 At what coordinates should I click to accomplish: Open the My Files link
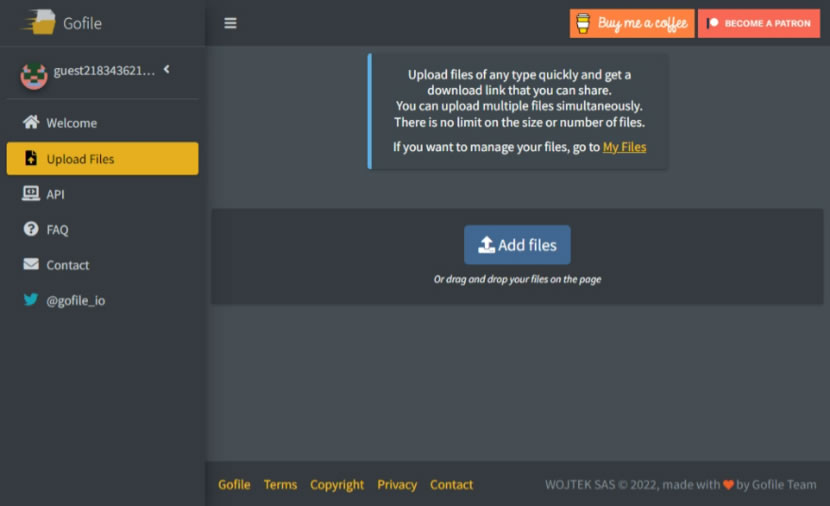(624, 147)
